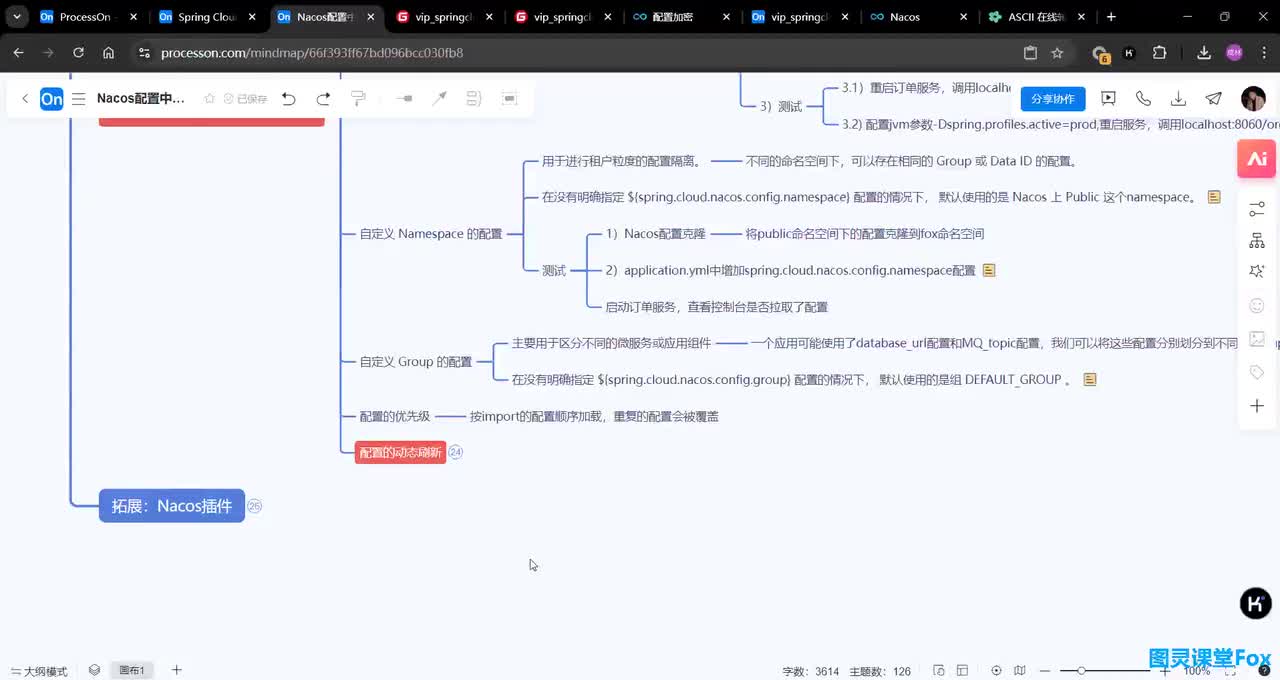The height and width of the screenshot is (680, 1280).
Task: Go back using the left chevron in ProcessOn toolbar
Action: tap(25, 99)
